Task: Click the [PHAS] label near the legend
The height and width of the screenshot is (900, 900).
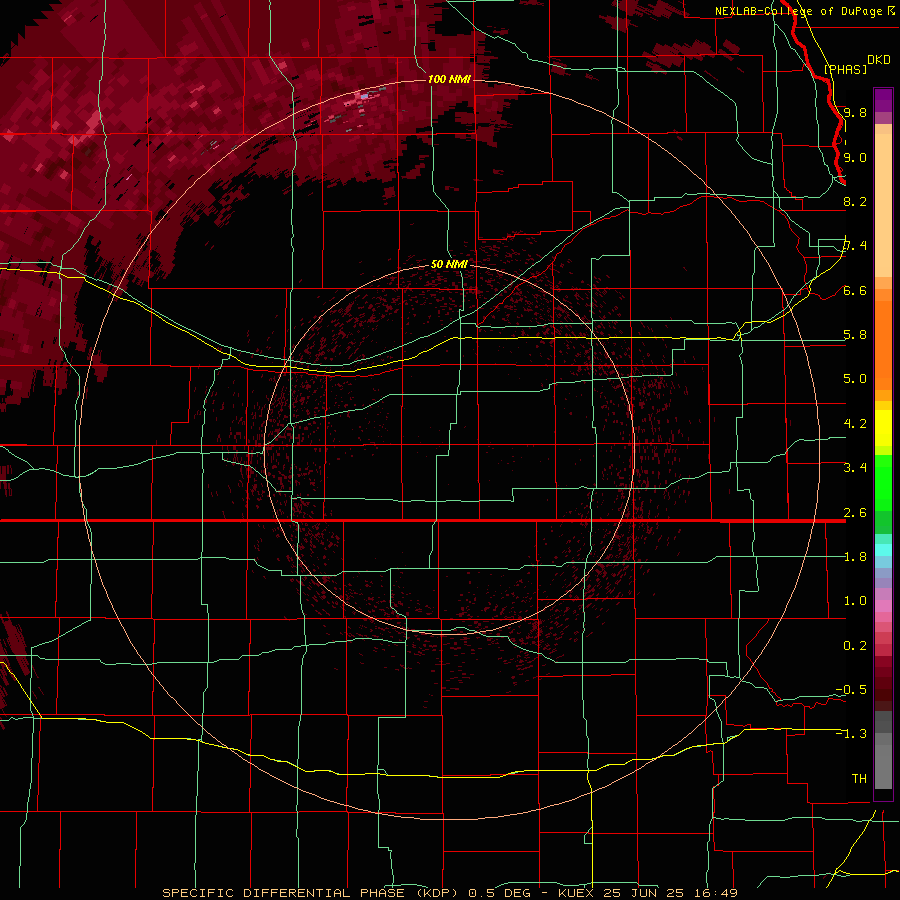Action: coord(845,69)
